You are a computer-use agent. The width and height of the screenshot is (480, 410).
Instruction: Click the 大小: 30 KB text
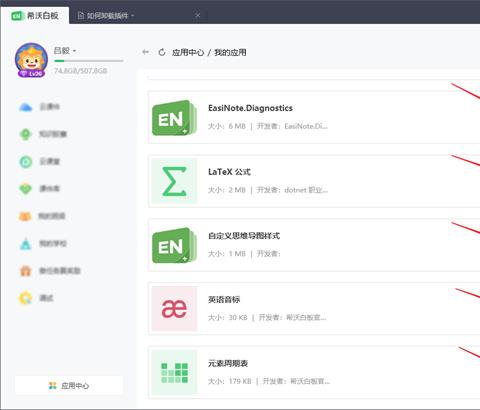tap(228, 317)
